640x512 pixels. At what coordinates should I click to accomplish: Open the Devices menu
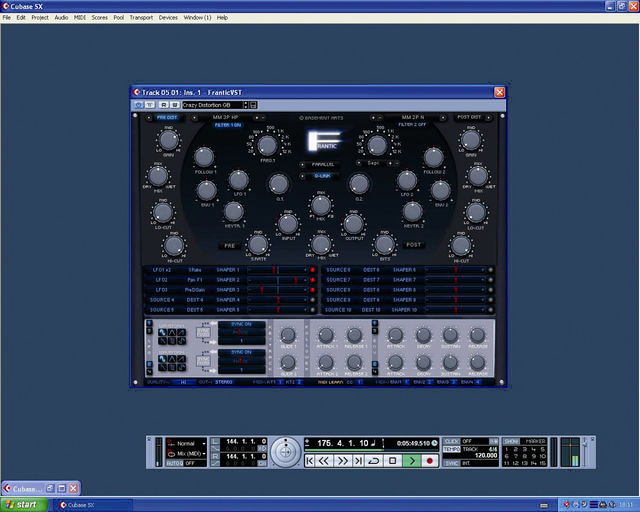click(x=168, y=18)
